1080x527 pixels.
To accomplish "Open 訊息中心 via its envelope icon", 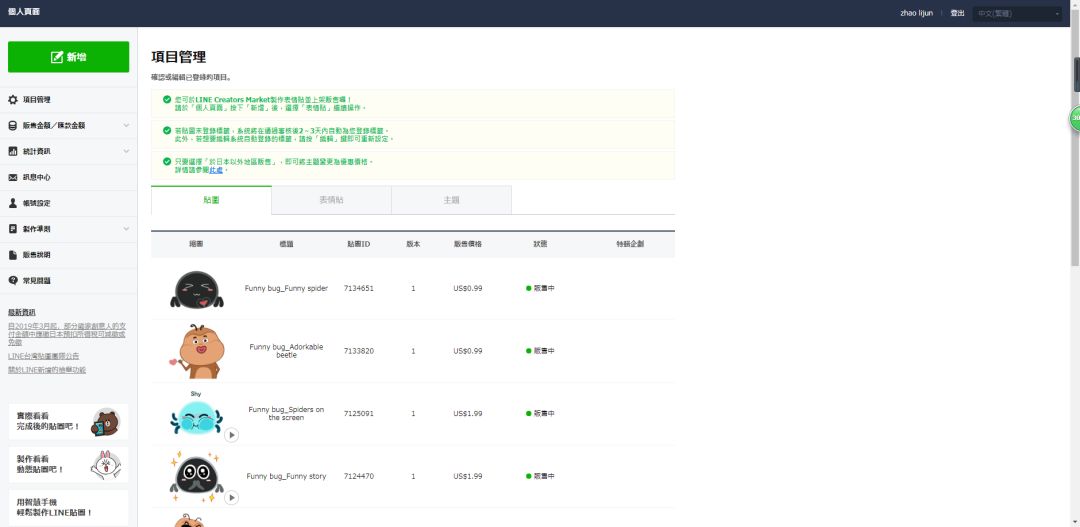I will click(13, 177).
